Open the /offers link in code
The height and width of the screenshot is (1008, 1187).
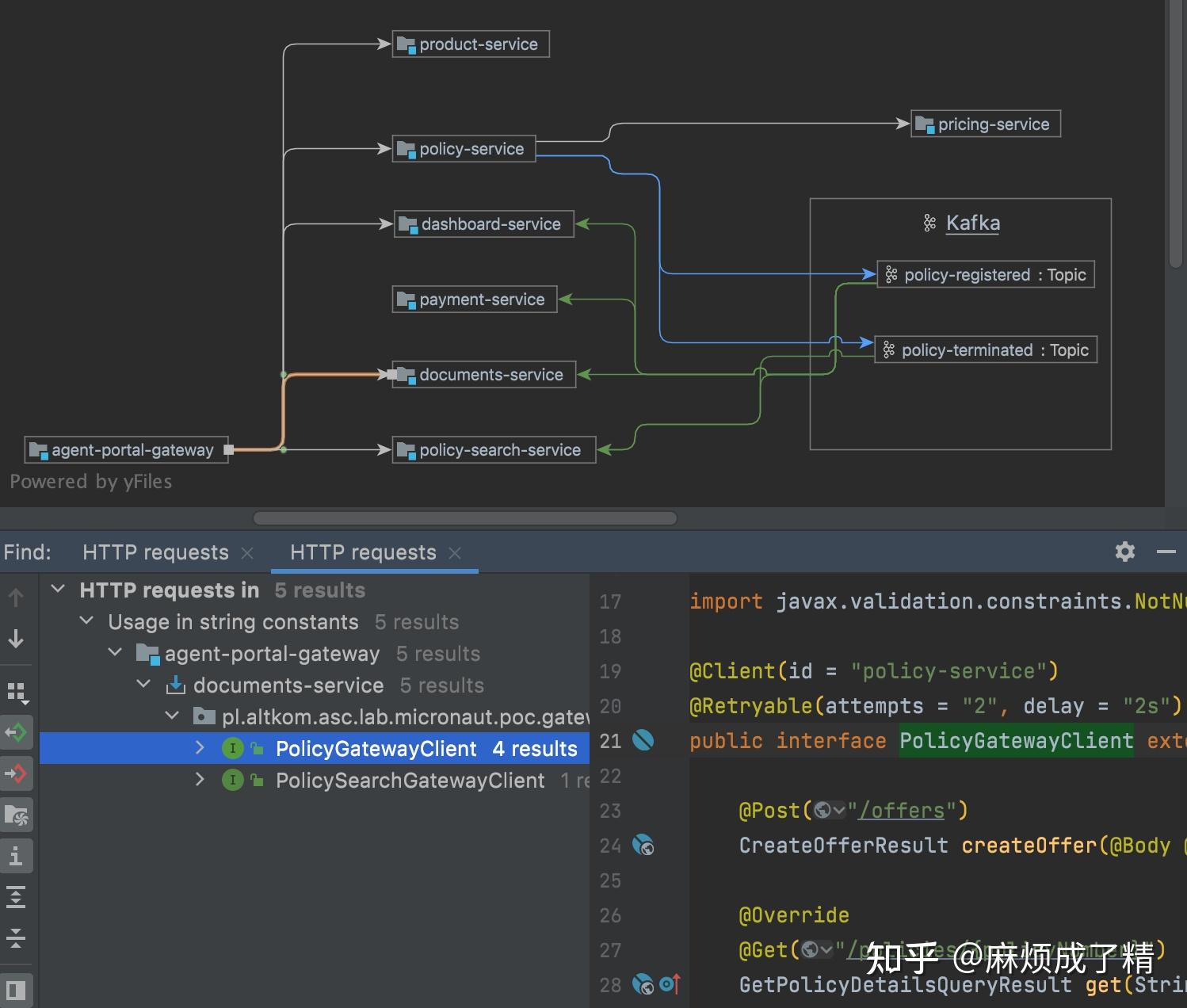902,810
